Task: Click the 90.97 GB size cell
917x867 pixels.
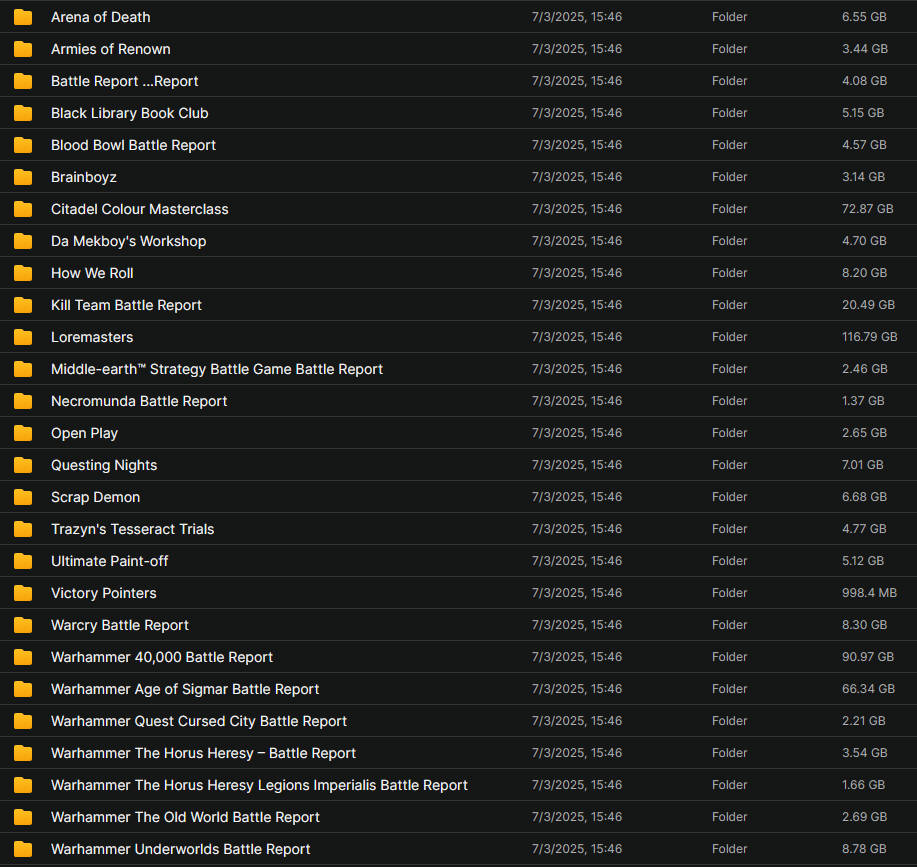Action: coord(868,657)
